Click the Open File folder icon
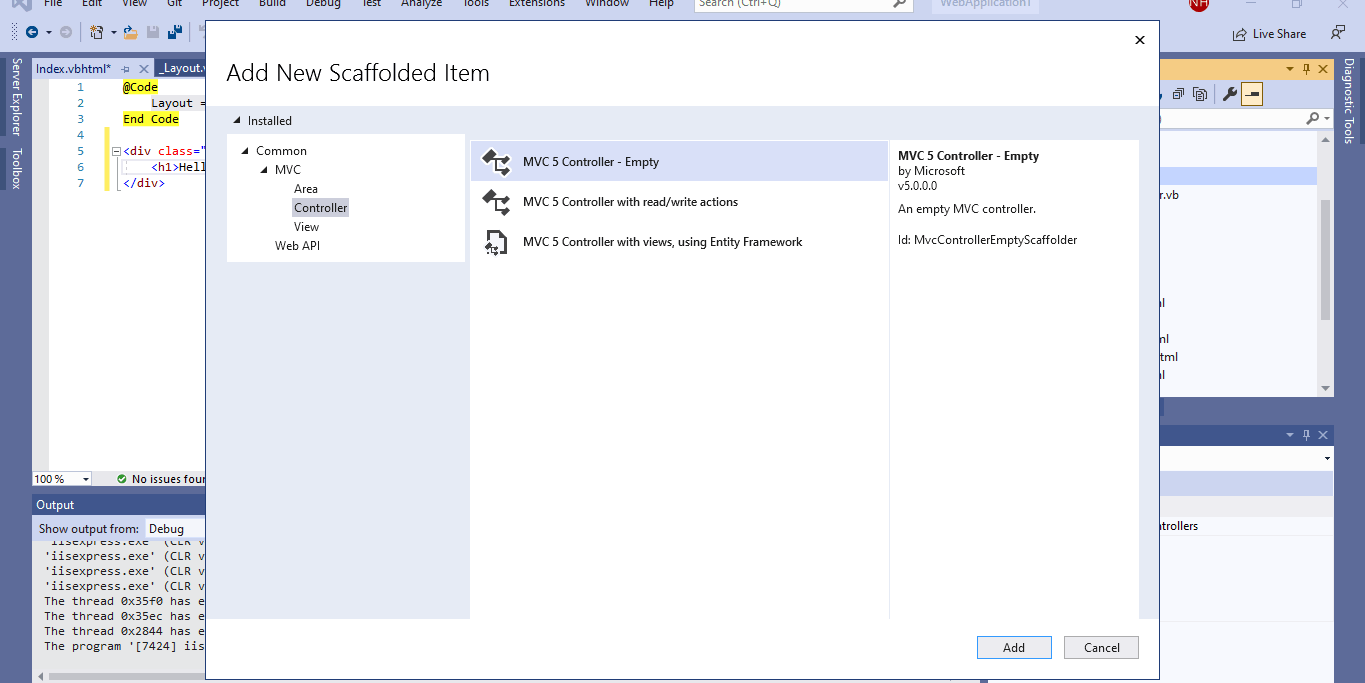The width and height of the screenshot is (1365, 683). (130, 32)
